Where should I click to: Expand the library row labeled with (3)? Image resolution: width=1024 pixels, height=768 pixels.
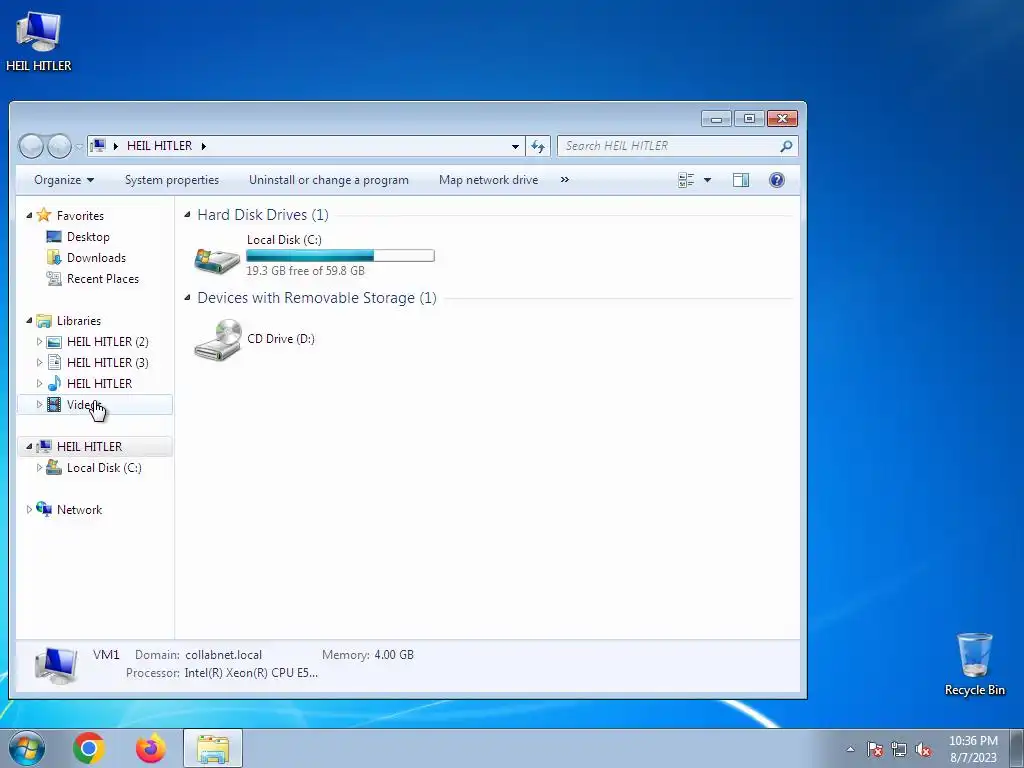click(39, 362)
